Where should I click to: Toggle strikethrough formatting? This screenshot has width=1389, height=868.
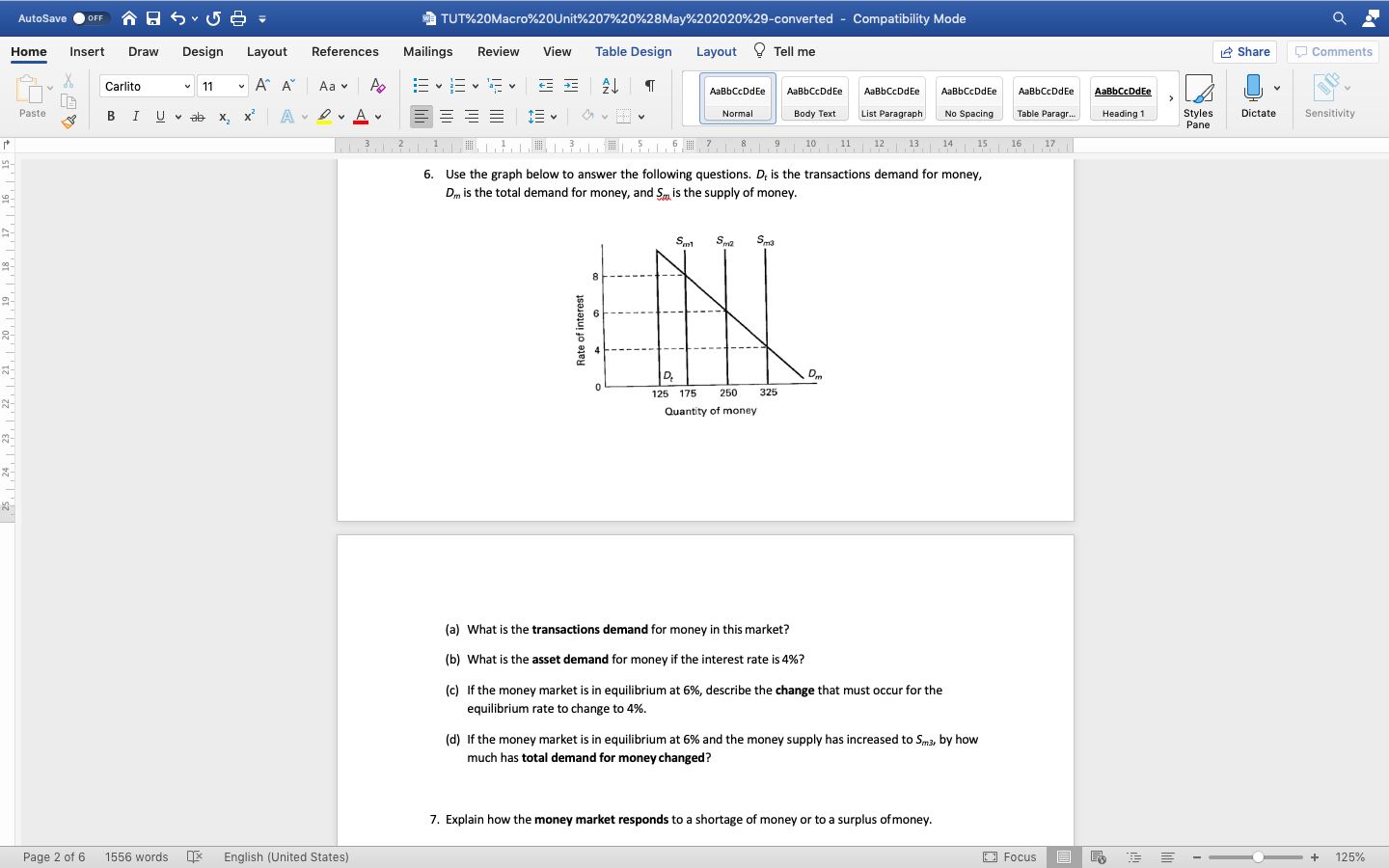tap(198, 117)
